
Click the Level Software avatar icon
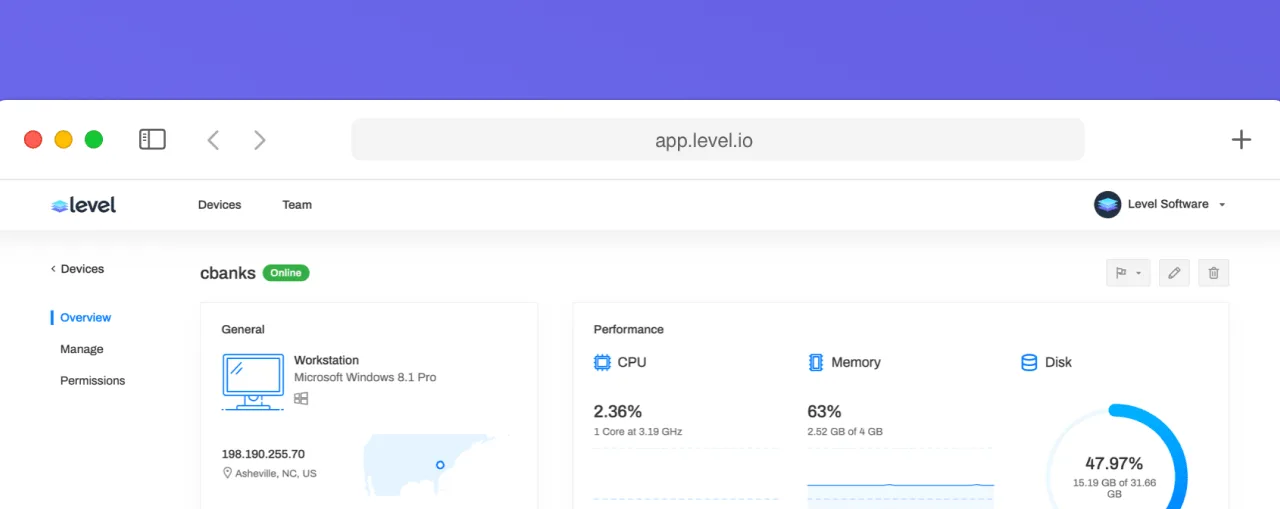(x=1107, y=204)
